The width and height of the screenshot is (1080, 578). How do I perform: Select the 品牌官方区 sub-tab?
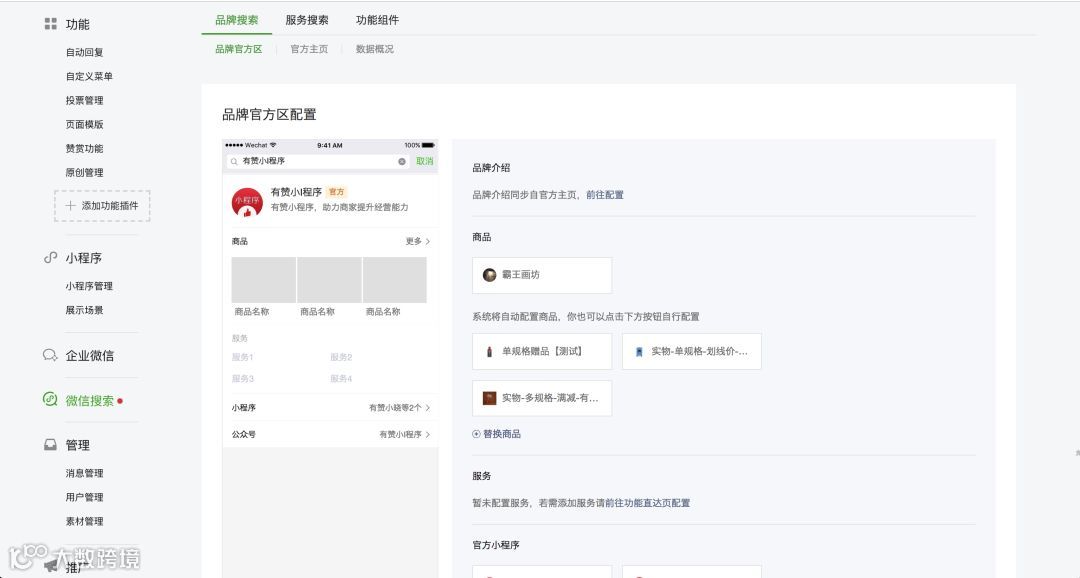238,49
